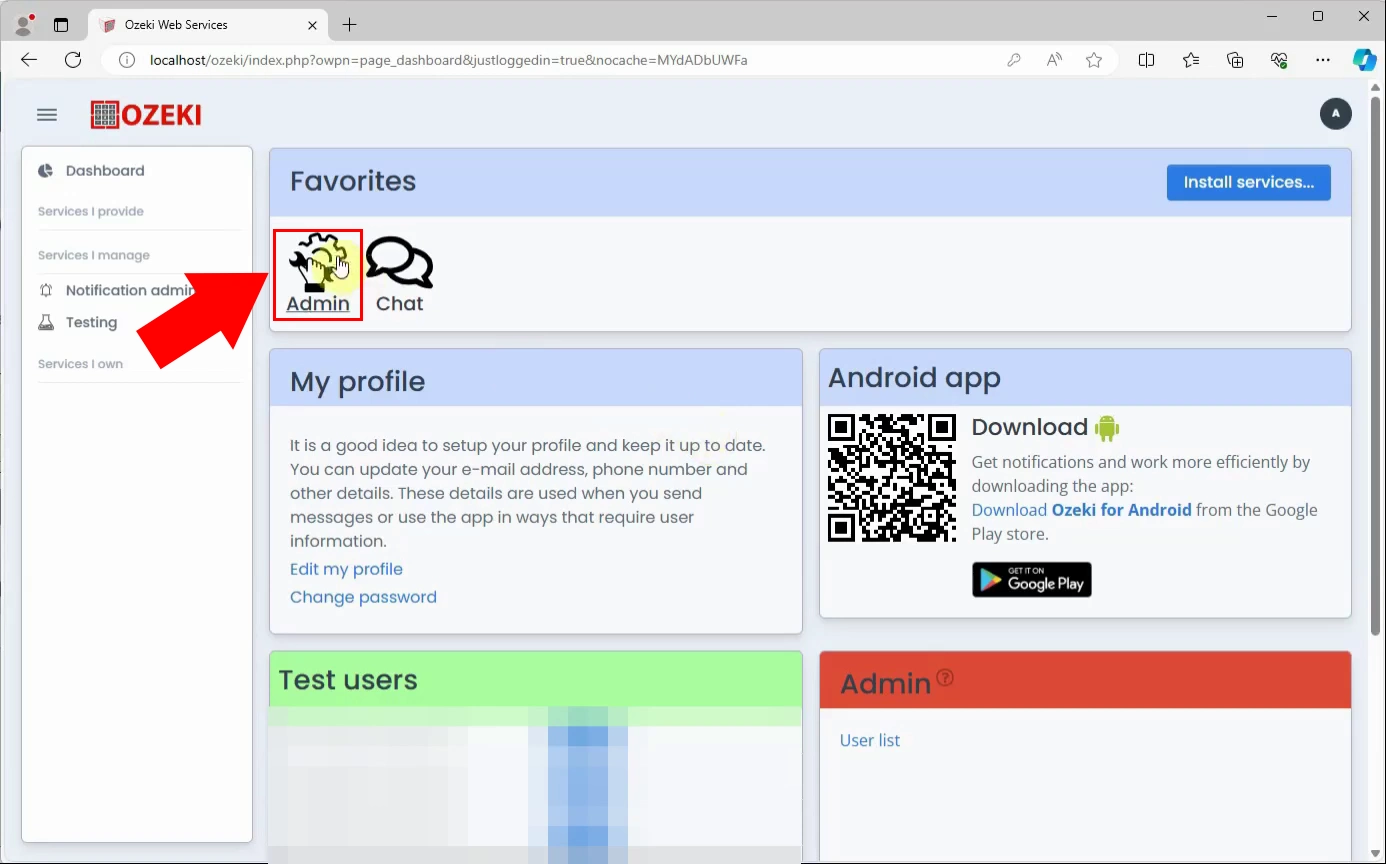
Task: Open browser Settings and more menu
Action: (x=1323, y=60)
